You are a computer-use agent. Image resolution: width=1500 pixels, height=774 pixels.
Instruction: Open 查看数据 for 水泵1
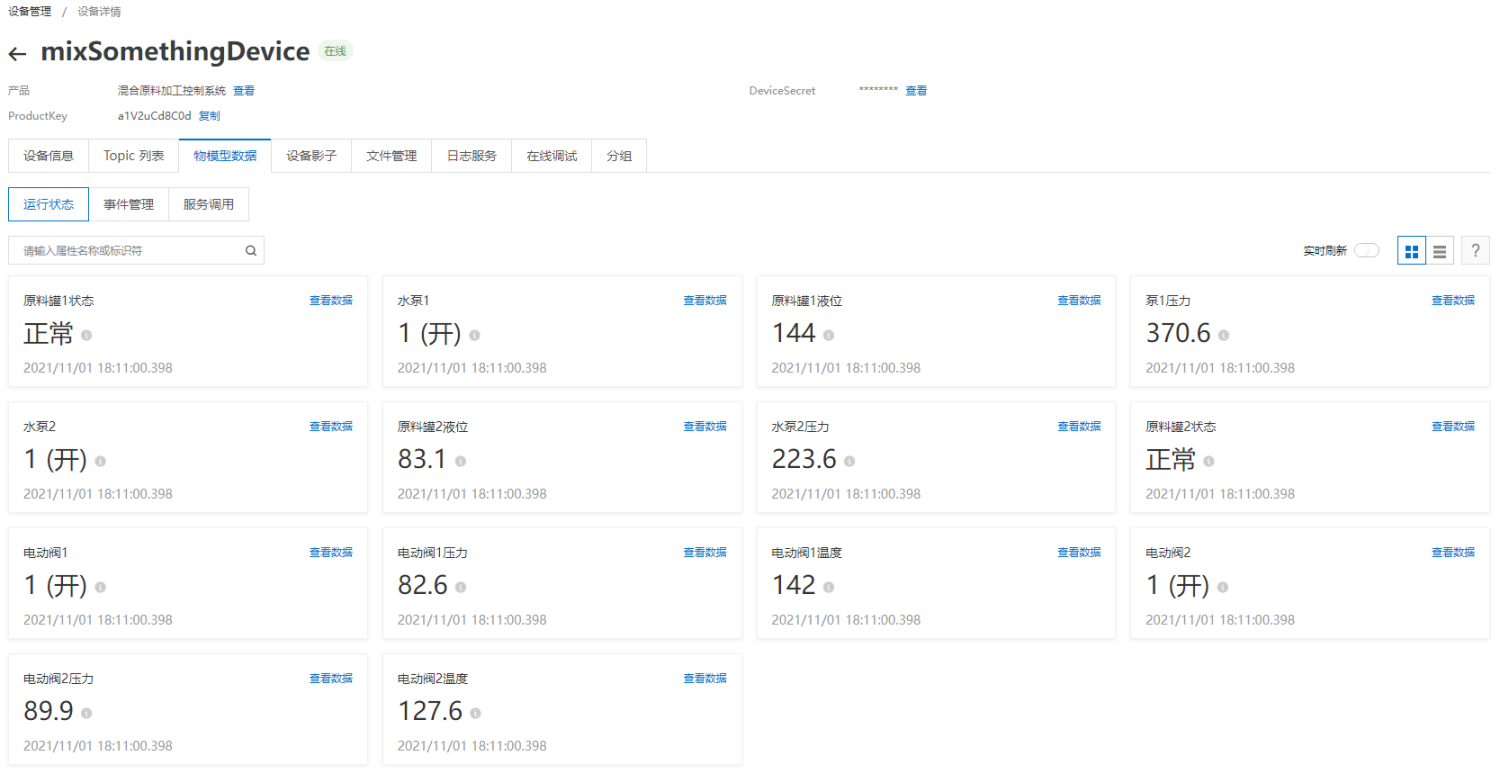(x=705, y=300)
